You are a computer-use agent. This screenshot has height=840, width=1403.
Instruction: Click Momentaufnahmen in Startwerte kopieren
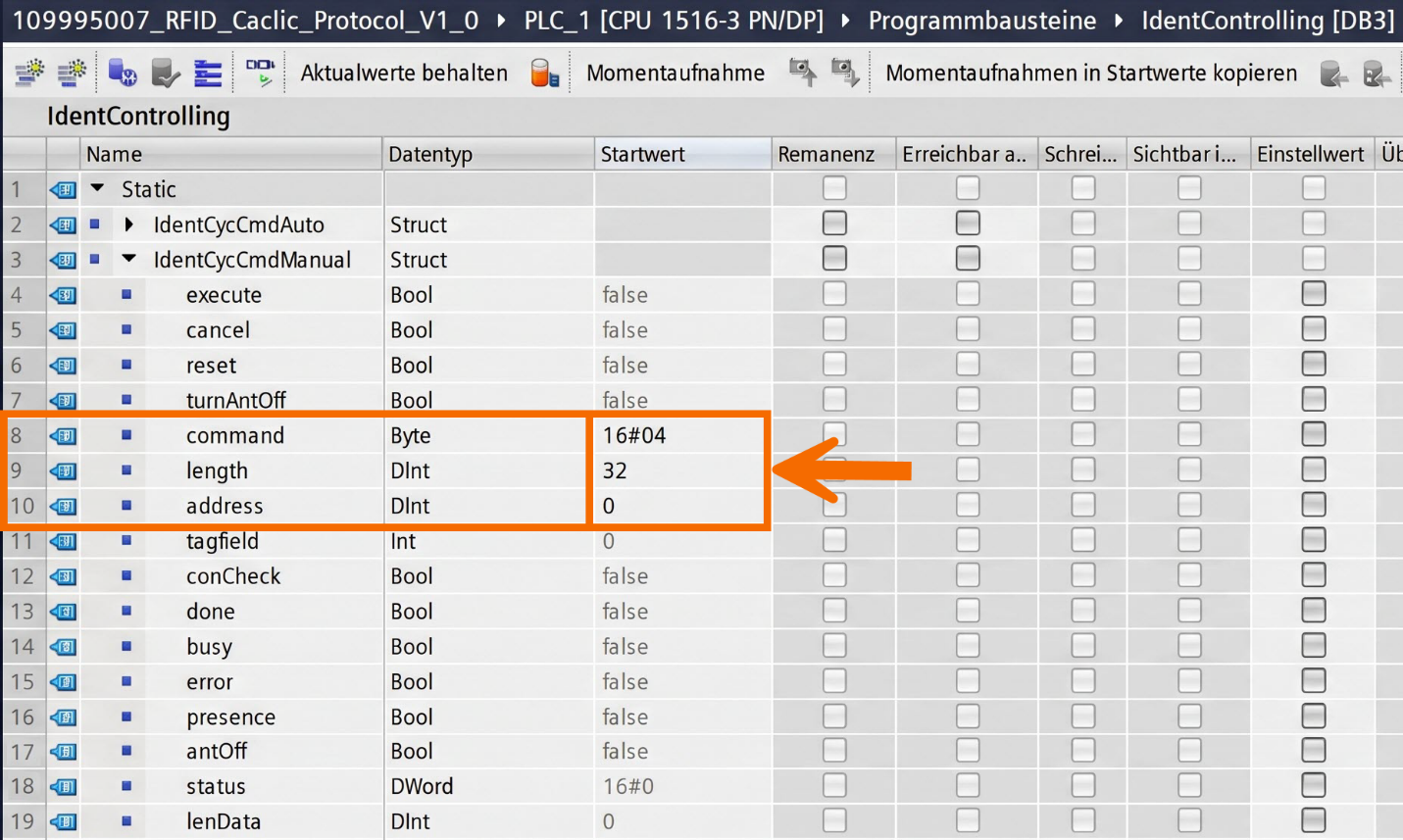click(x=1091, y=73)
